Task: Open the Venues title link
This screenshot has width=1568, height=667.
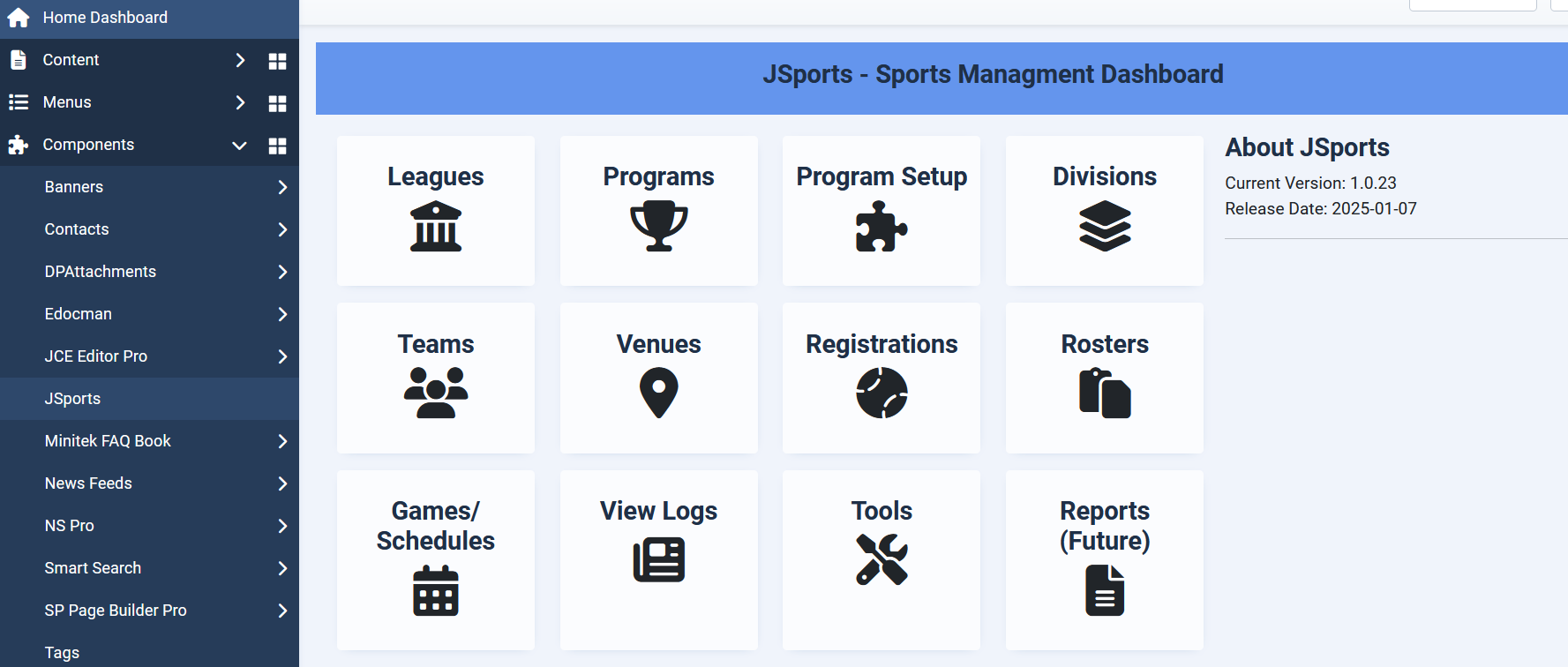Action: (659, 344)
